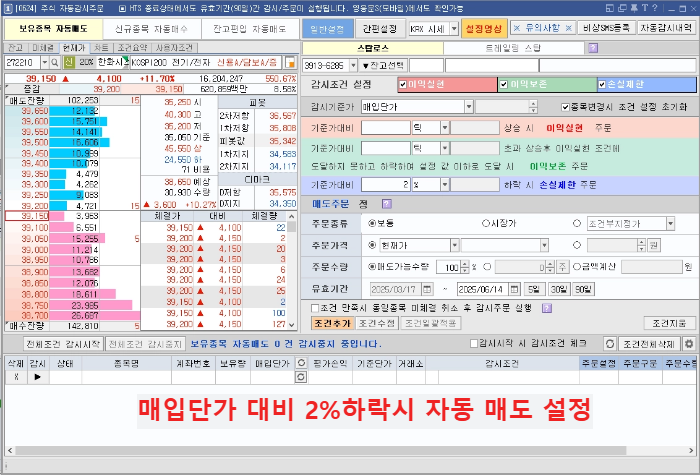The height and width of the screenshot is (475, 700).
Task: Click the number 1 icon in the title bar
Action: (x=8, y=8)
